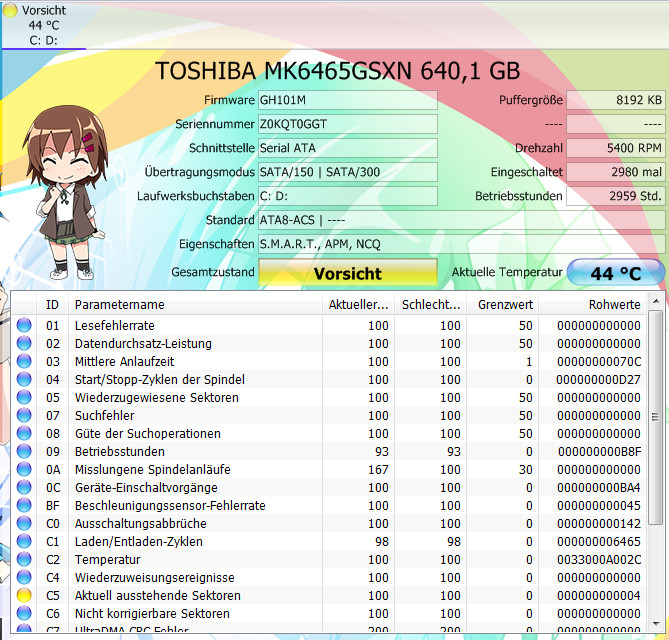Select the Vorsicht disk tab C: D:
This screenshot has height=640, width=669.
(44, 25)
